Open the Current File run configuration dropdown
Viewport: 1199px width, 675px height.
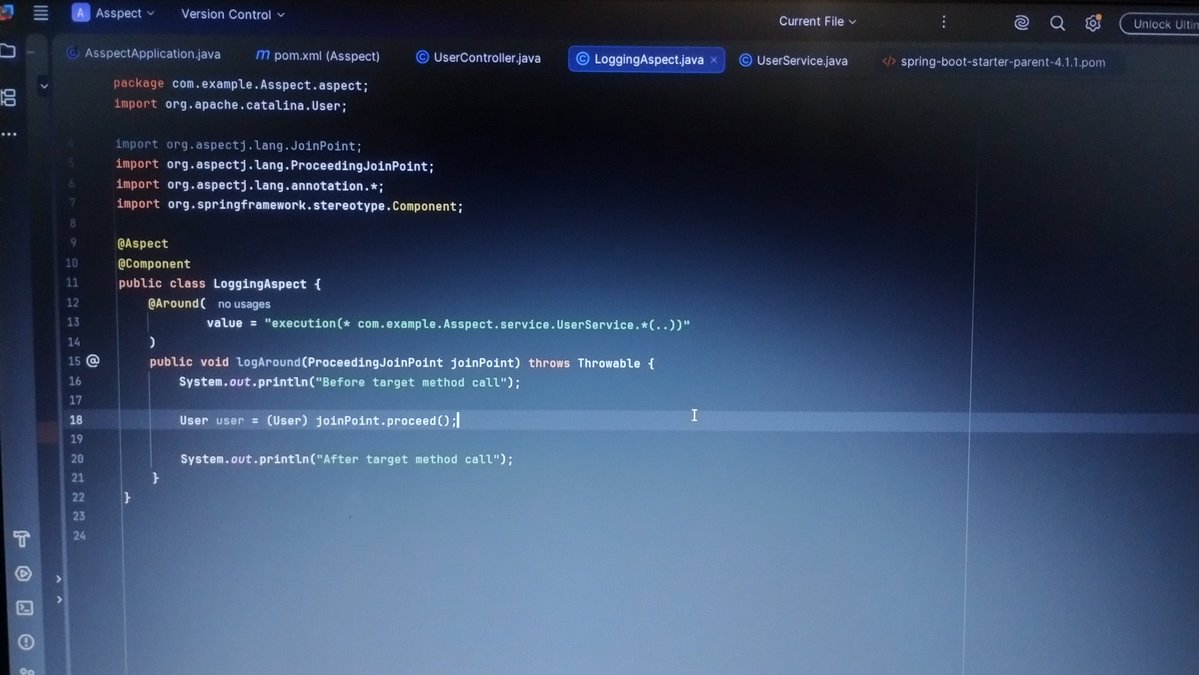click(x=817, y=21)
